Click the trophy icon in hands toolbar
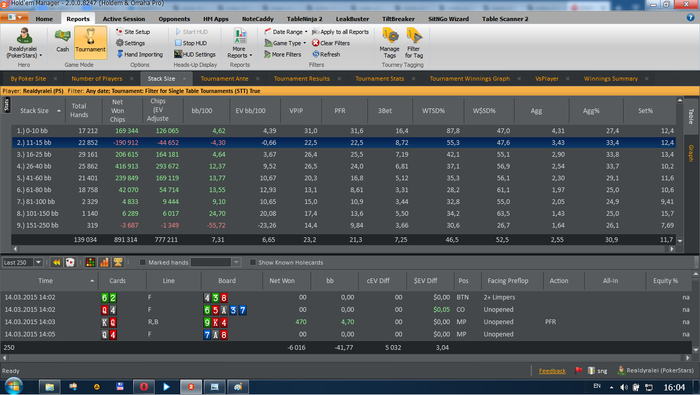700x395 pixels. pyautogui.click(x=118, y=262)
